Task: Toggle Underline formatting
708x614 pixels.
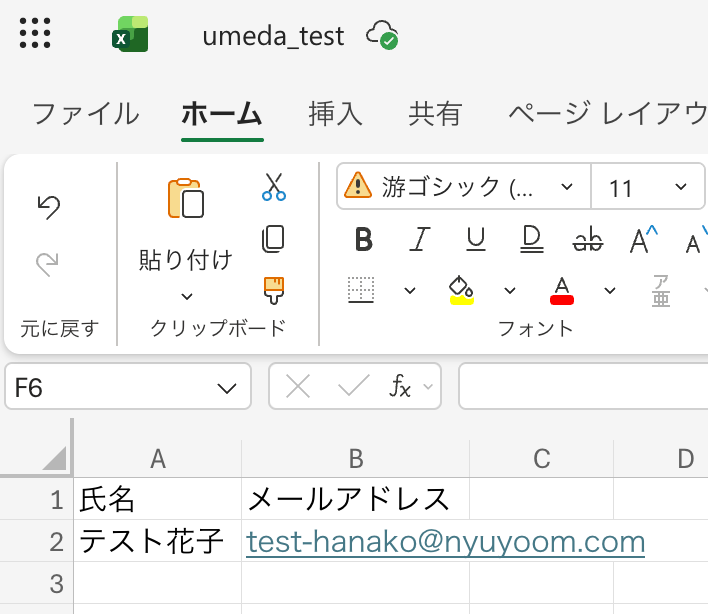Action: pyautogui.click(x=476, y=240)
